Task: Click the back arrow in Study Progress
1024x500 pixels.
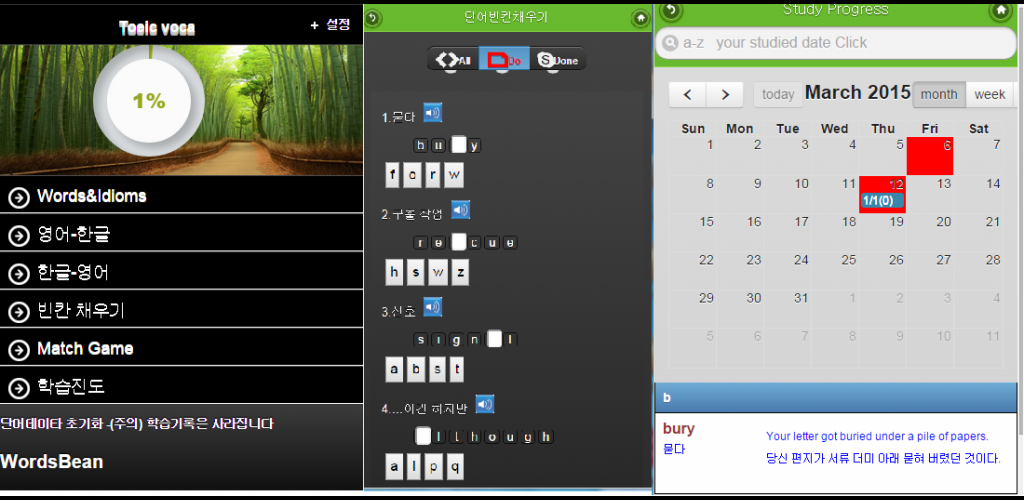Action: (x=672, y=10)
